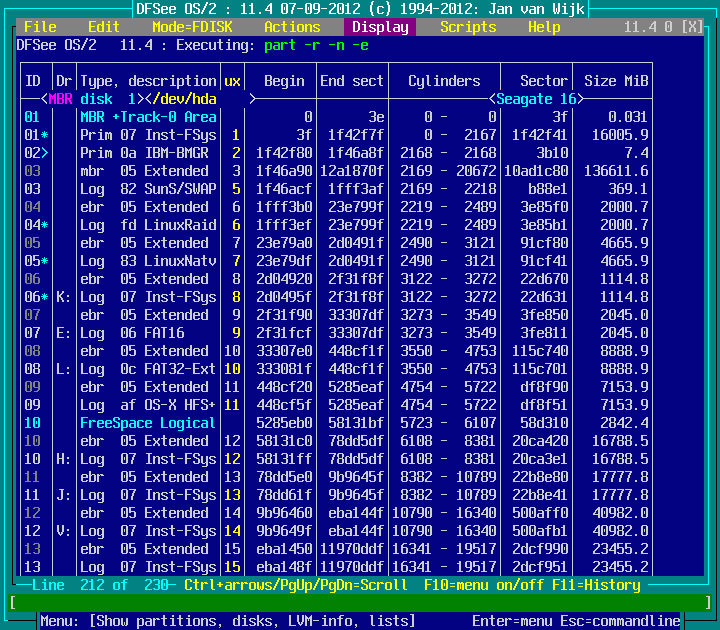The height and width of the screenshot is (630, 720).
Task: Click size value '2842.4'
Action: tap(624, 423)
